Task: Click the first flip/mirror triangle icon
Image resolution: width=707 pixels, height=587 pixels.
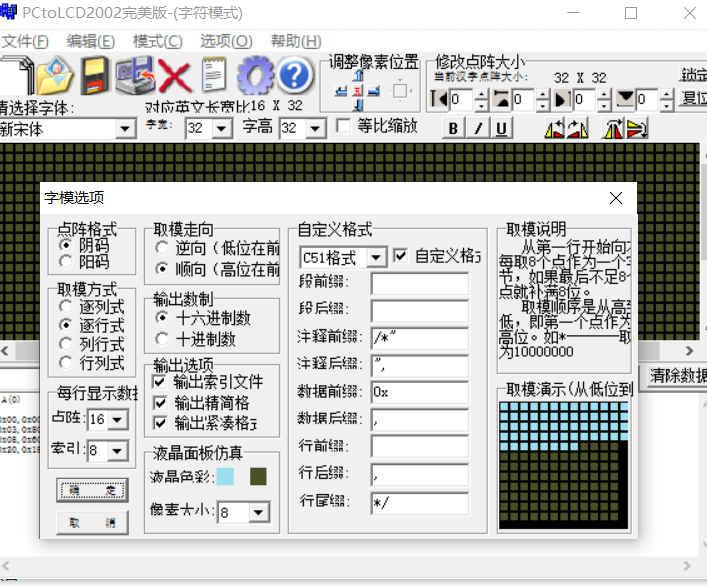Action: click(x=555, y=129)
